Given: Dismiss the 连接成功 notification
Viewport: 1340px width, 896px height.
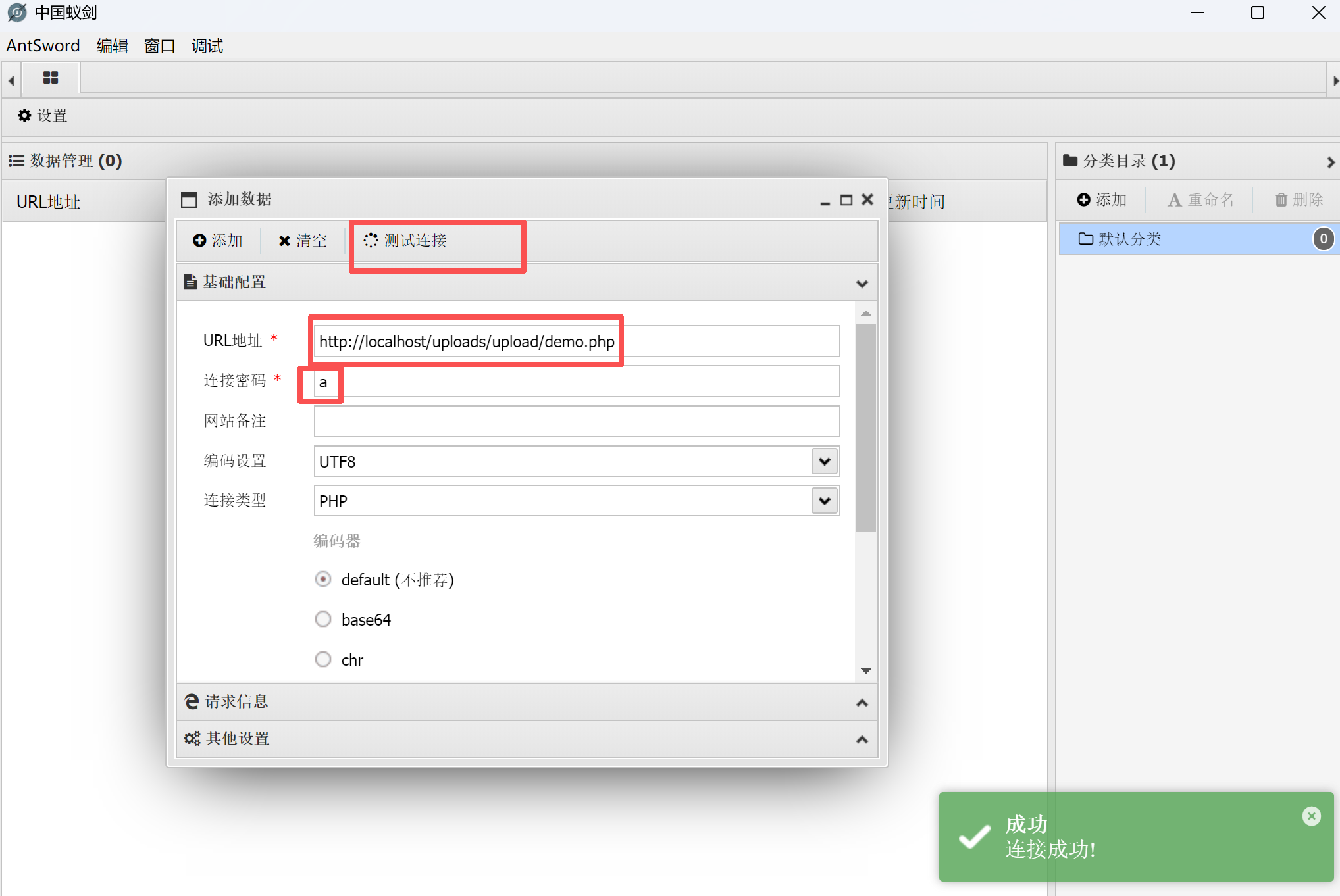Looking at the screenshot, I should [1312, 816].
